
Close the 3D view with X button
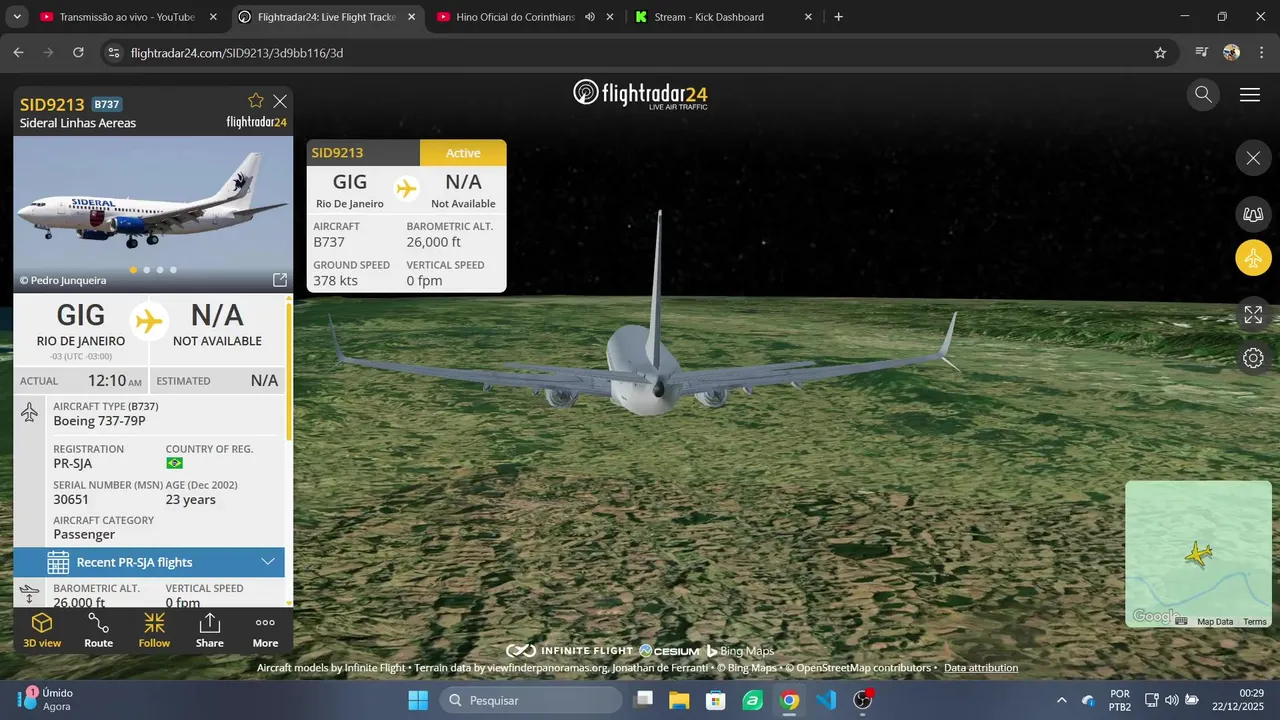[x=1253, y=158]
